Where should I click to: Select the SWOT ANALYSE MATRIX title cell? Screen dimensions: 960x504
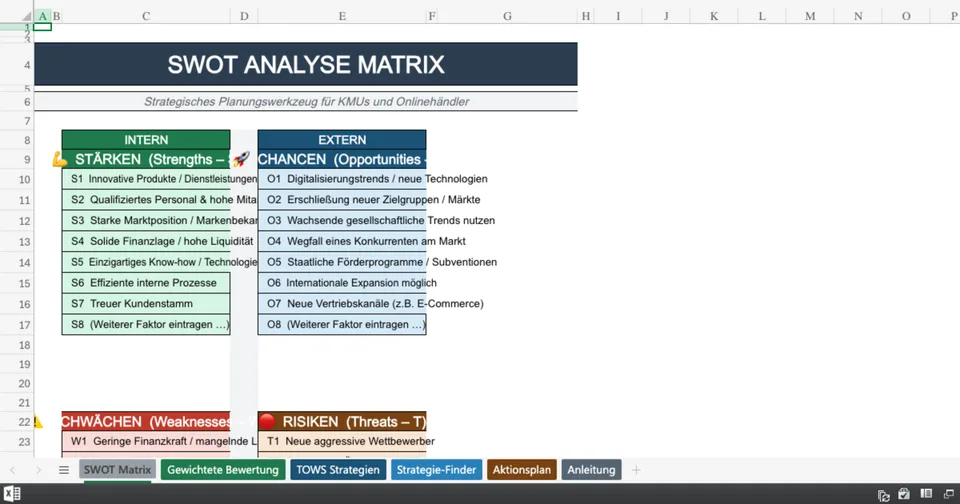coord(306,64)
